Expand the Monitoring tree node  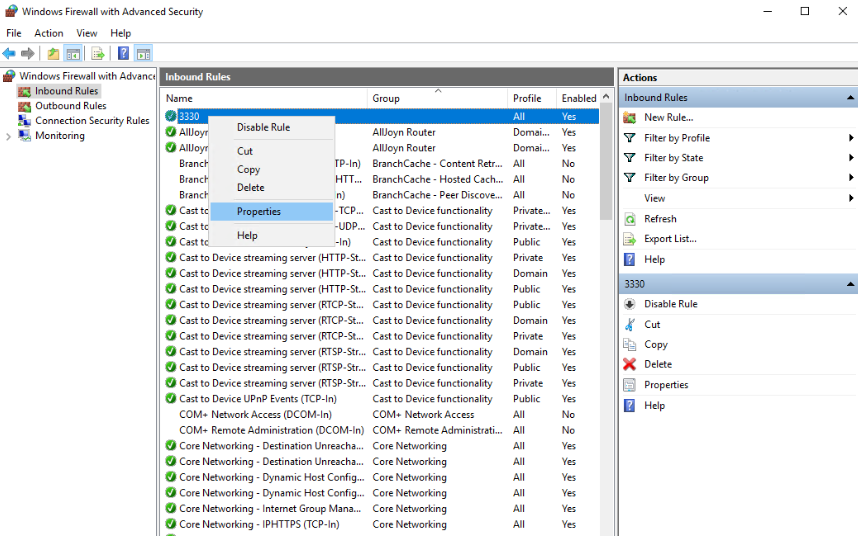(x=9, y=136)
